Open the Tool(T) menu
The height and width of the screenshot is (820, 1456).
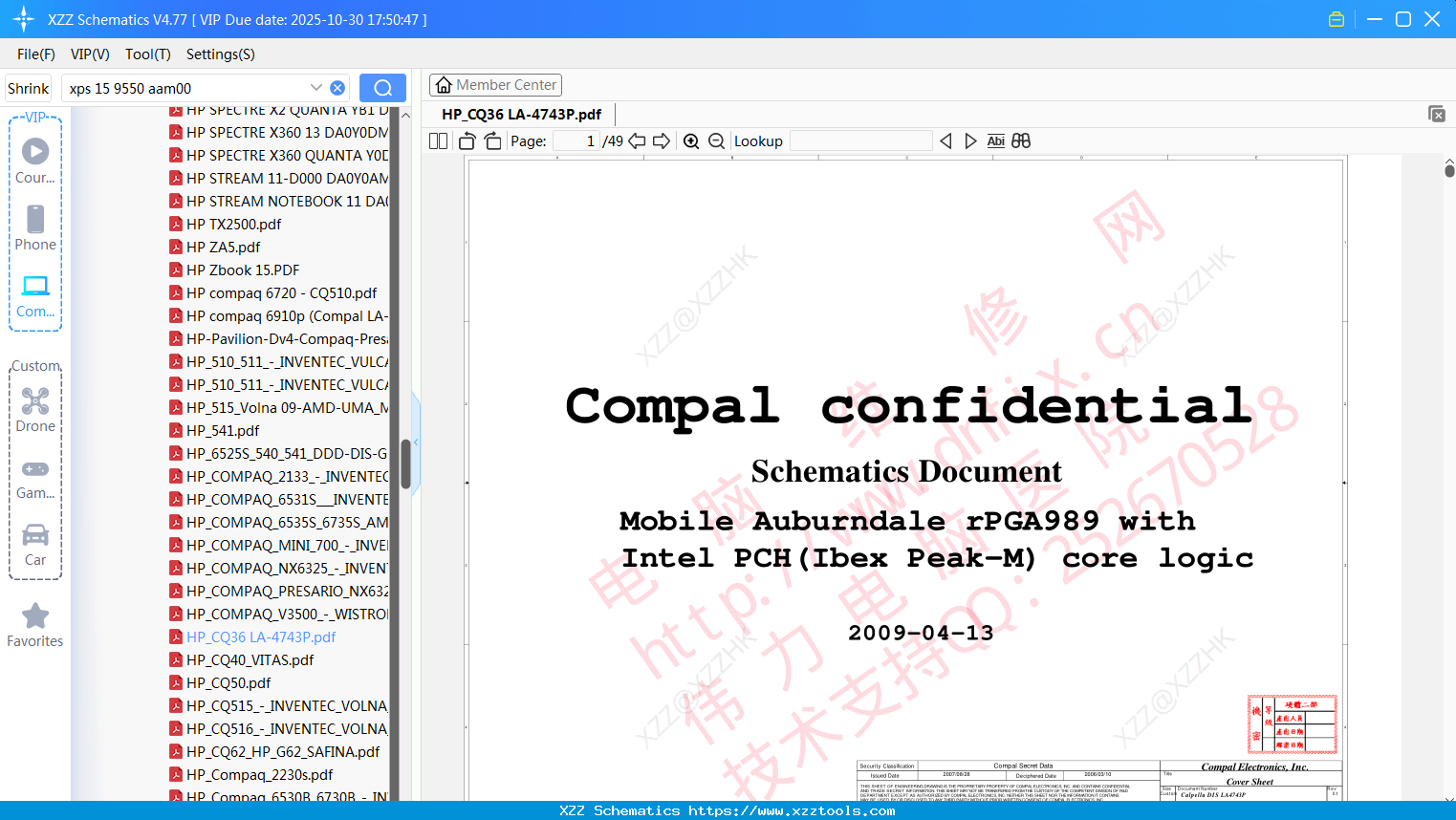click(x=148, y=54)
